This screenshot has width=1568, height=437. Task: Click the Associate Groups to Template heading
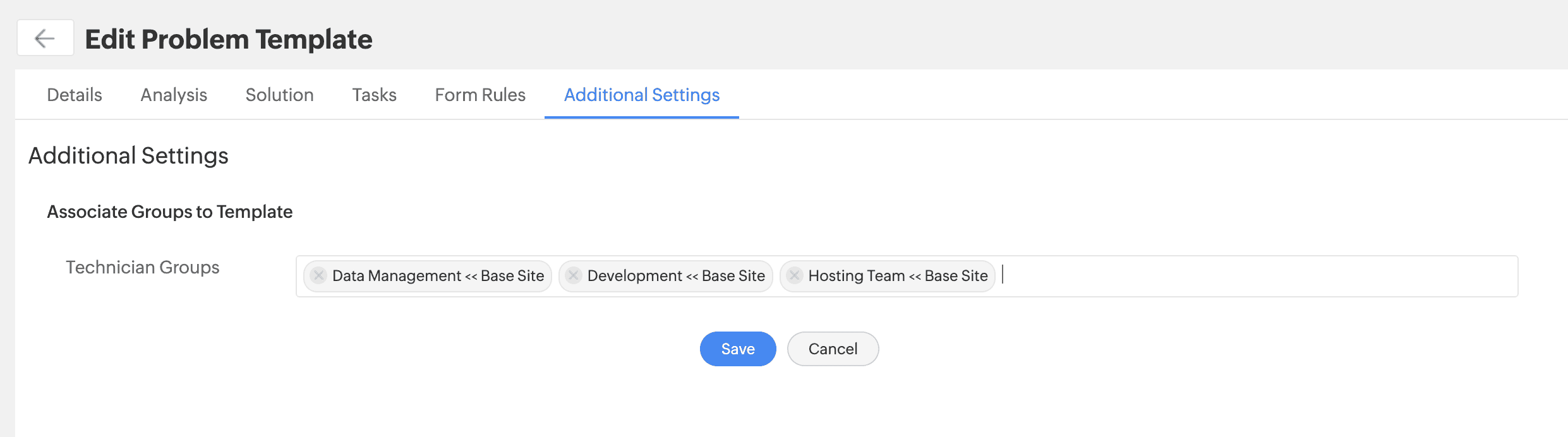point(170,212)
